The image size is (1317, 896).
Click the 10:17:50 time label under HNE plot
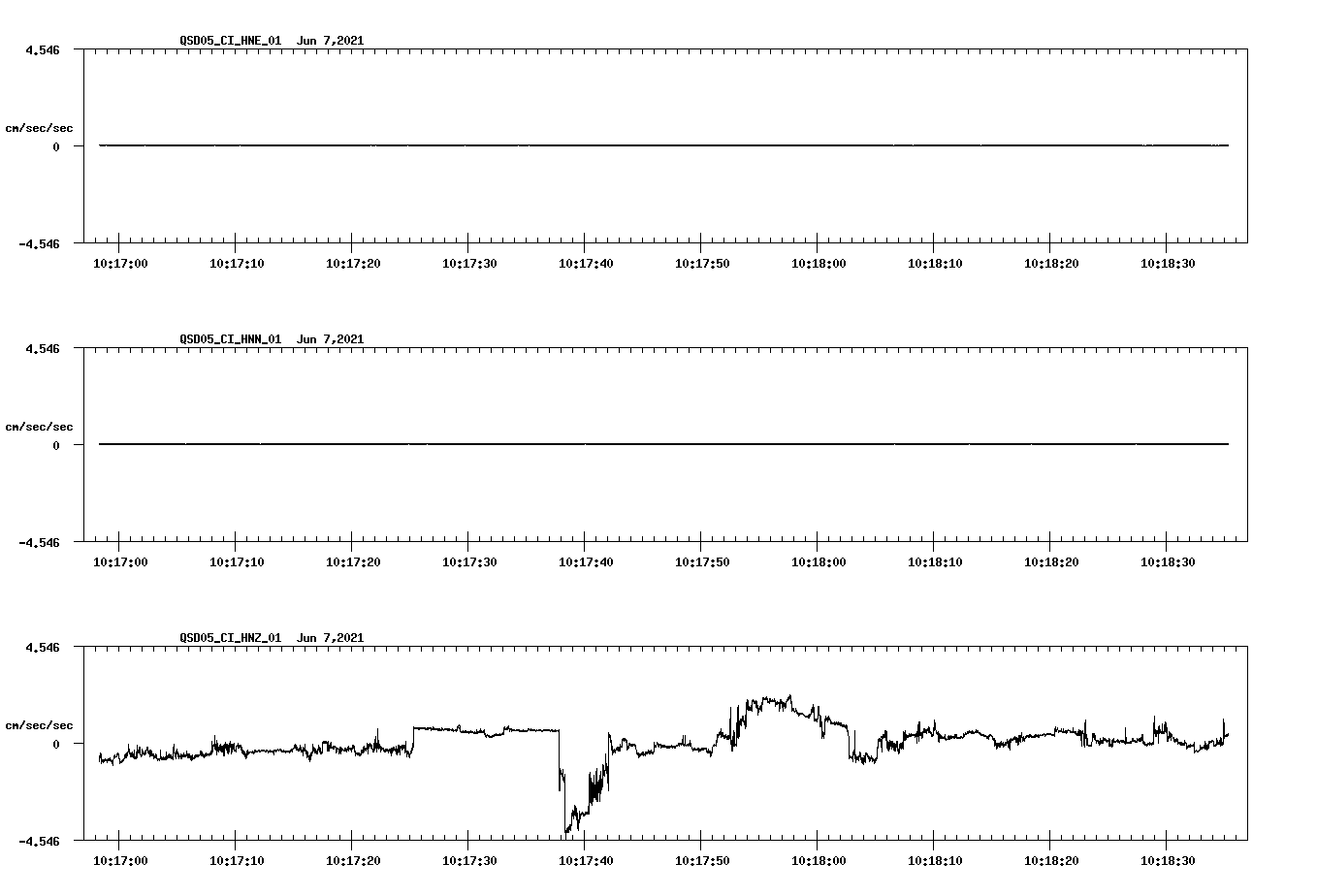click(702, 264)
